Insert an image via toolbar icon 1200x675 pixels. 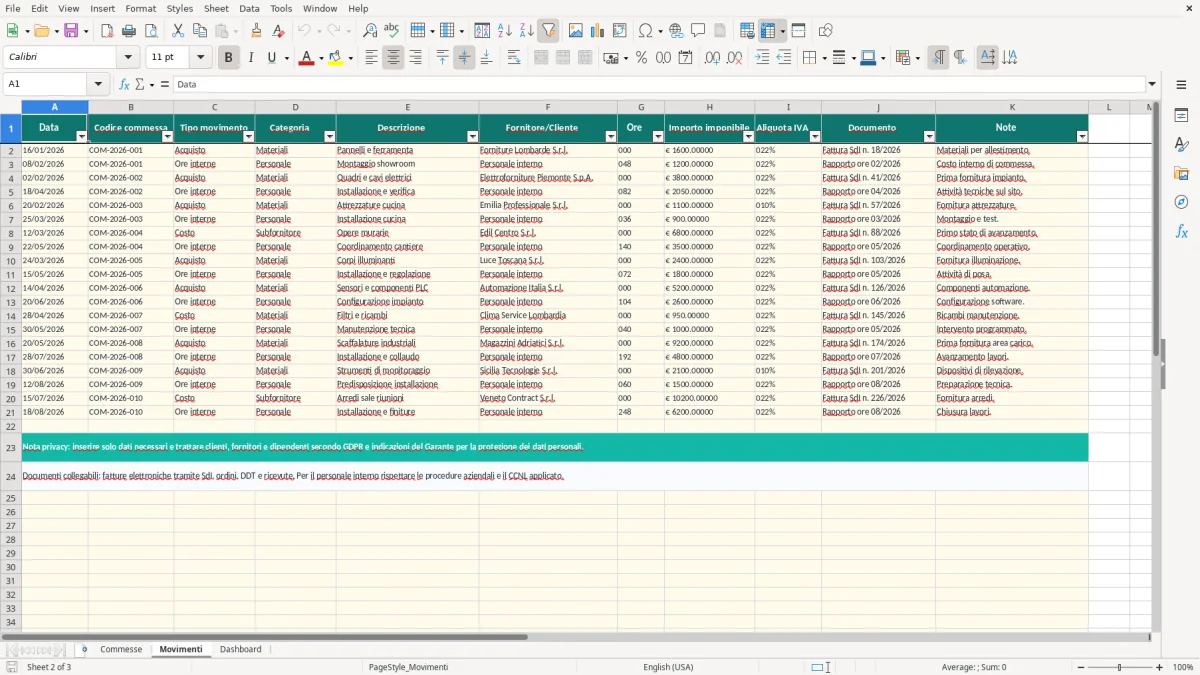coord(575,31)
